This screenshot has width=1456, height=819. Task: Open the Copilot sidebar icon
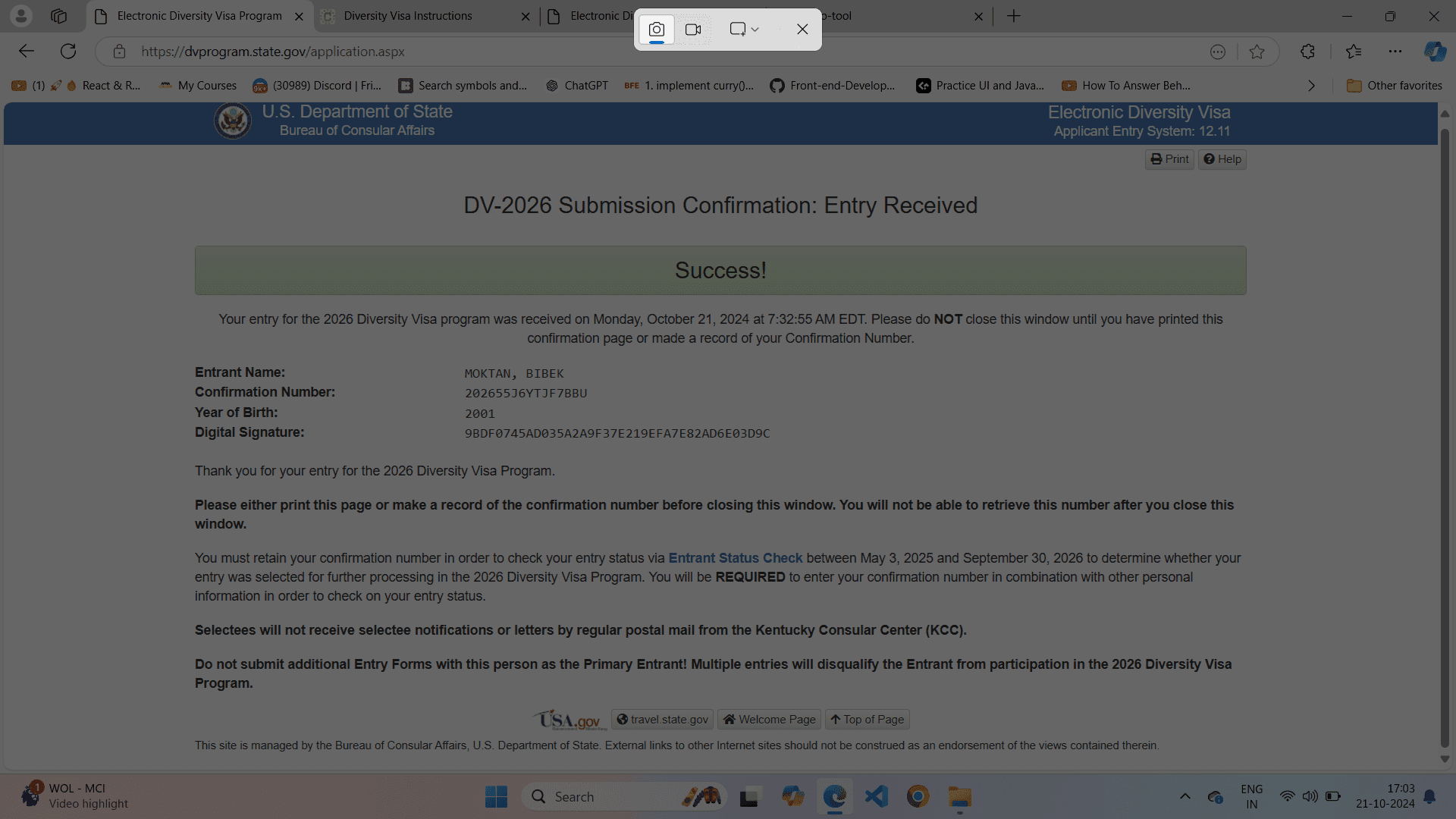tap(1435, 52)
